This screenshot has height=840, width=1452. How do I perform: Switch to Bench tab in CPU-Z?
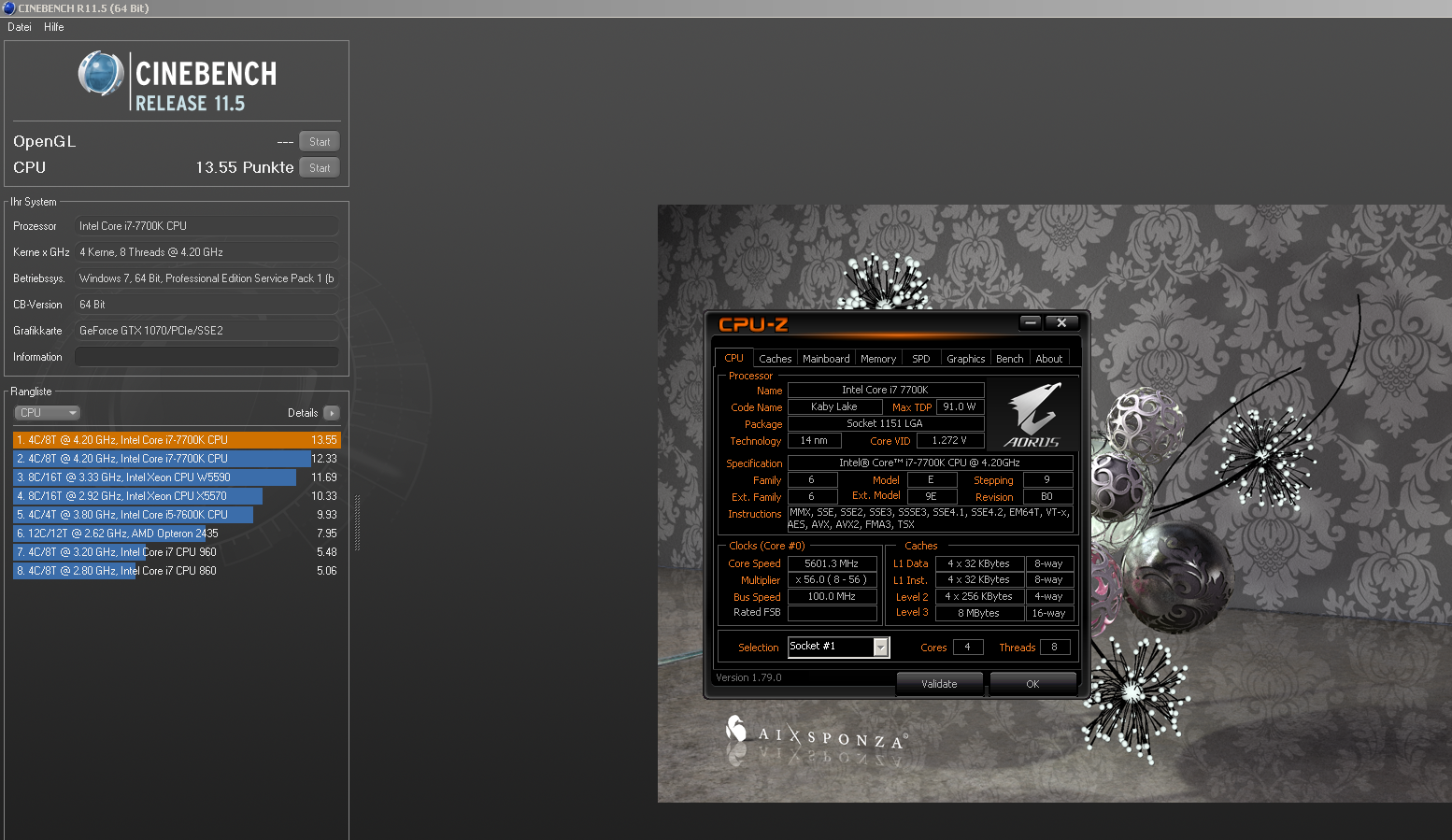[1009, 359]
